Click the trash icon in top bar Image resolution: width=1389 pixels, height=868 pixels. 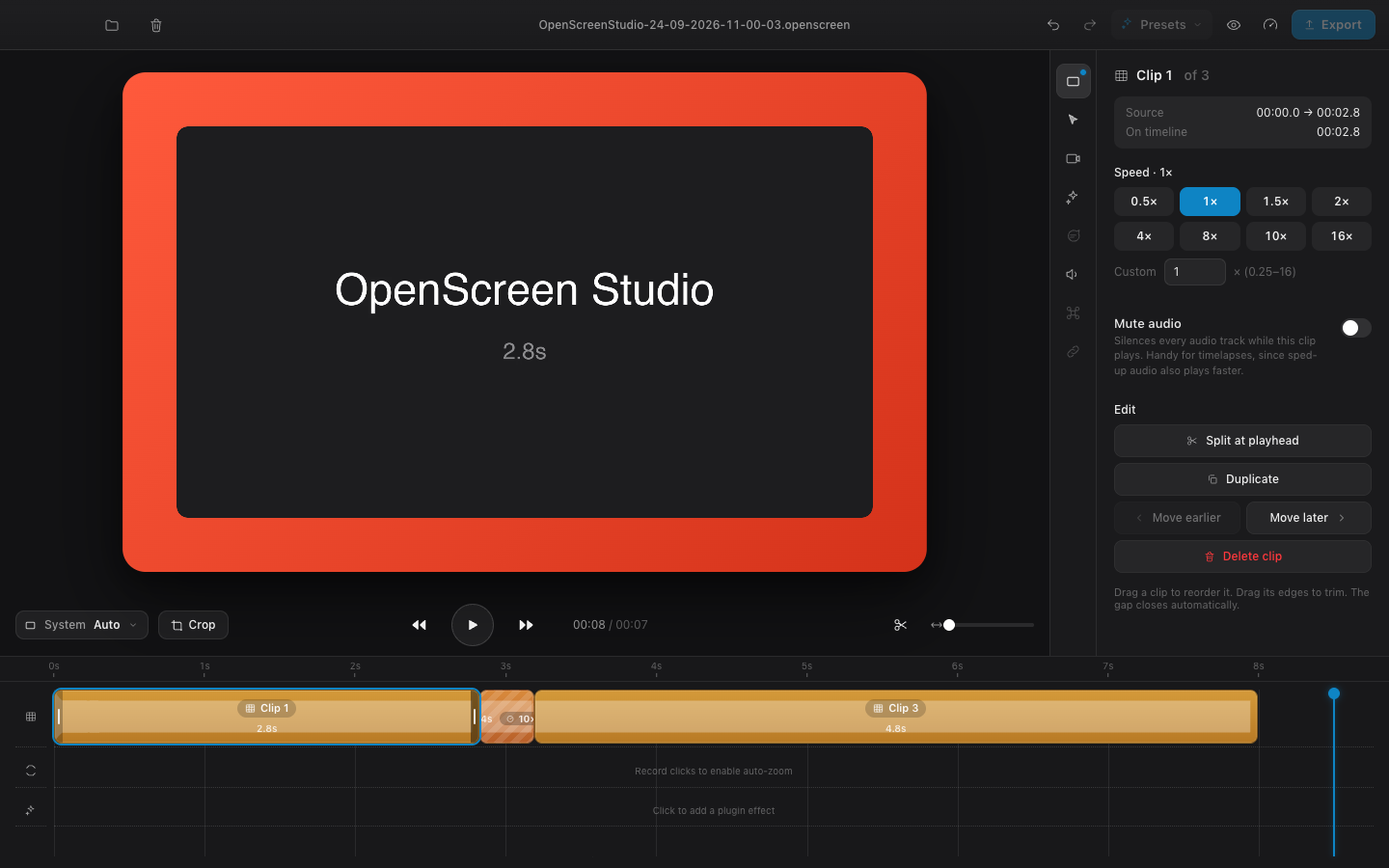click(x=156, y=25)
